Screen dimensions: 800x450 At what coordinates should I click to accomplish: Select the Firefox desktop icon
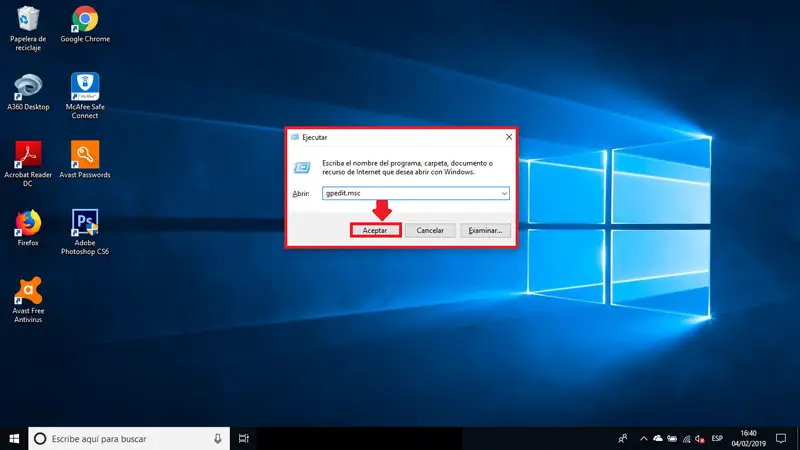point(28,228)
